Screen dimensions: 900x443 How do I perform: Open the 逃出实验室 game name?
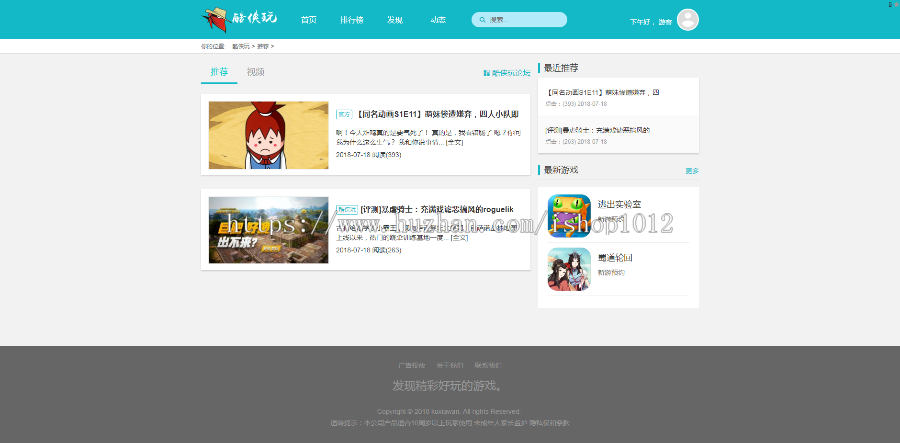pyautogui.click(x=619, y=204)
